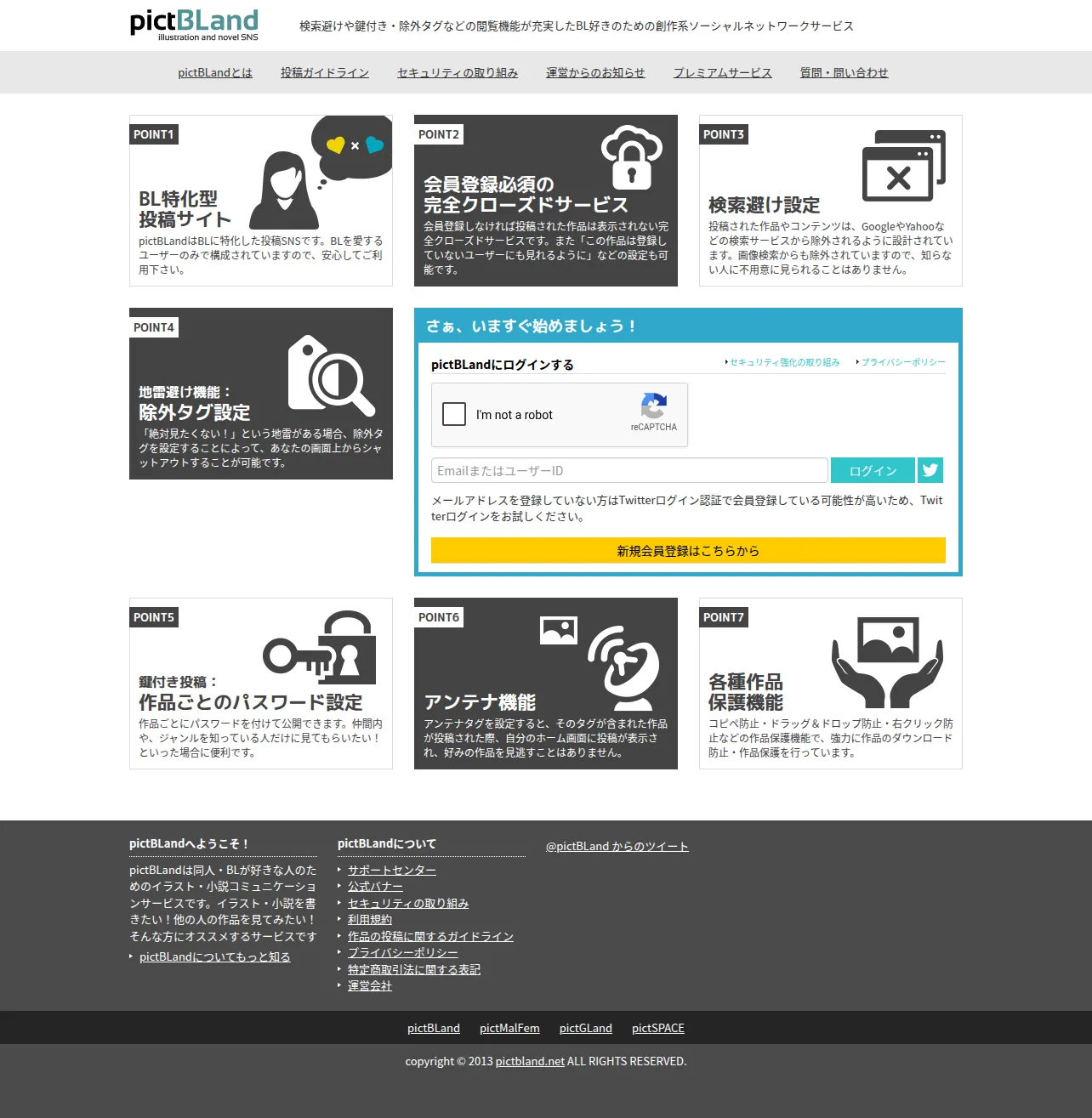The height and width of the screenshot is (1118, 1092).
Task: Open the 作品の投稿に関するガイドライン link
Action: pos(430,936)
